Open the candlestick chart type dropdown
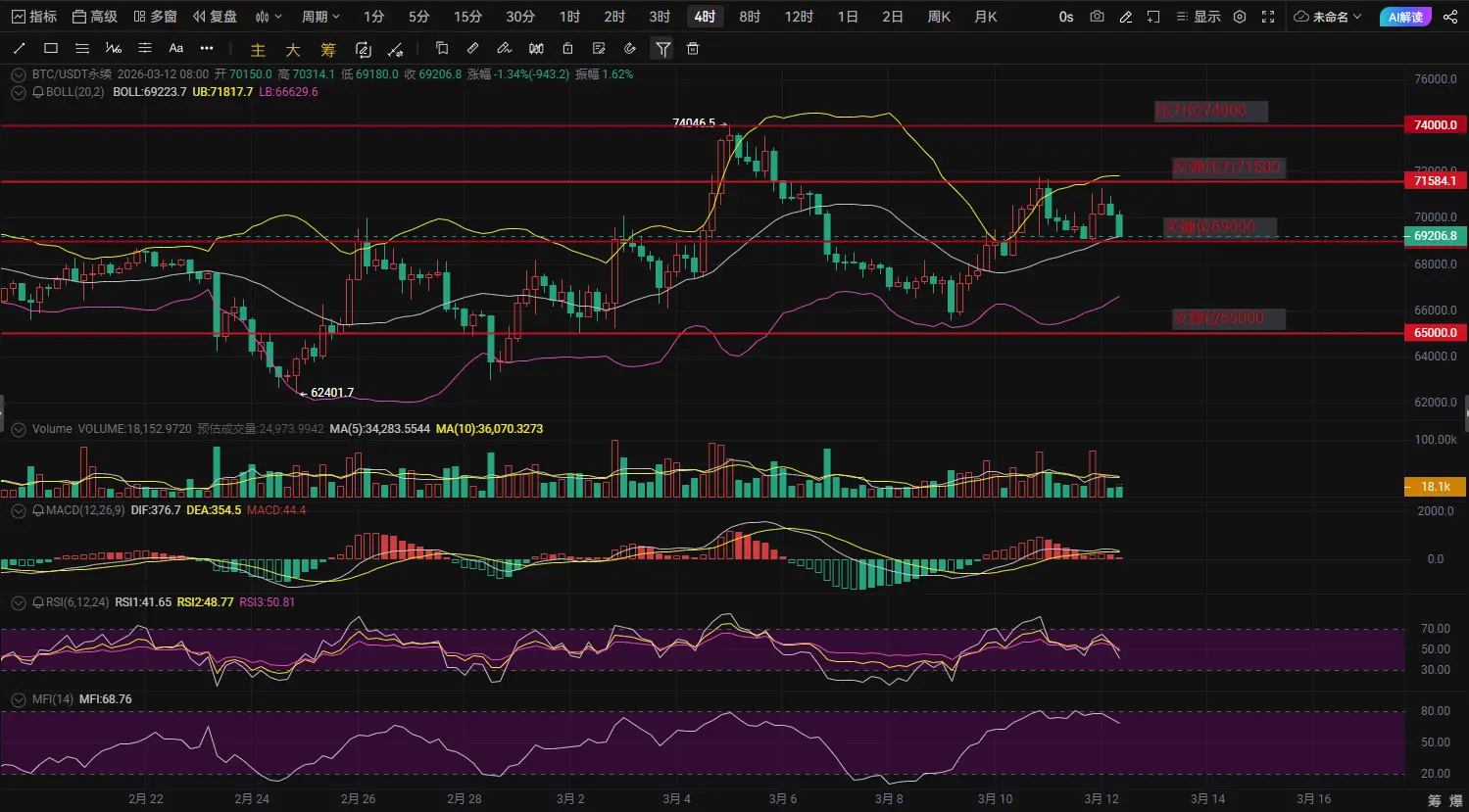This screenshot has height=812, width=1469. click(x=268, y=17)
